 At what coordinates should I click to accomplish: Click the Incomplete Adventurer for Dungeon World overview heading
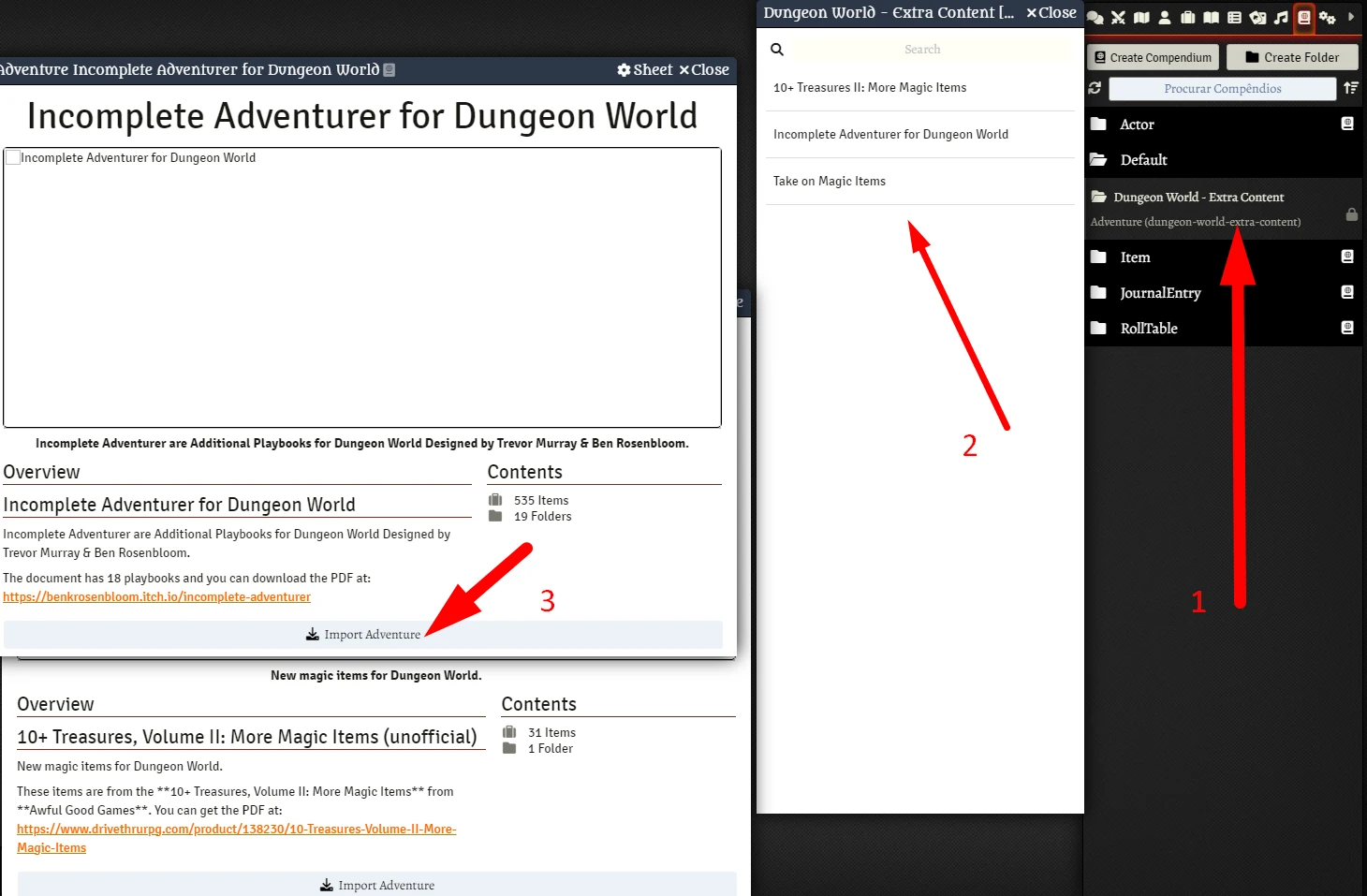click(x=179, y=505)
